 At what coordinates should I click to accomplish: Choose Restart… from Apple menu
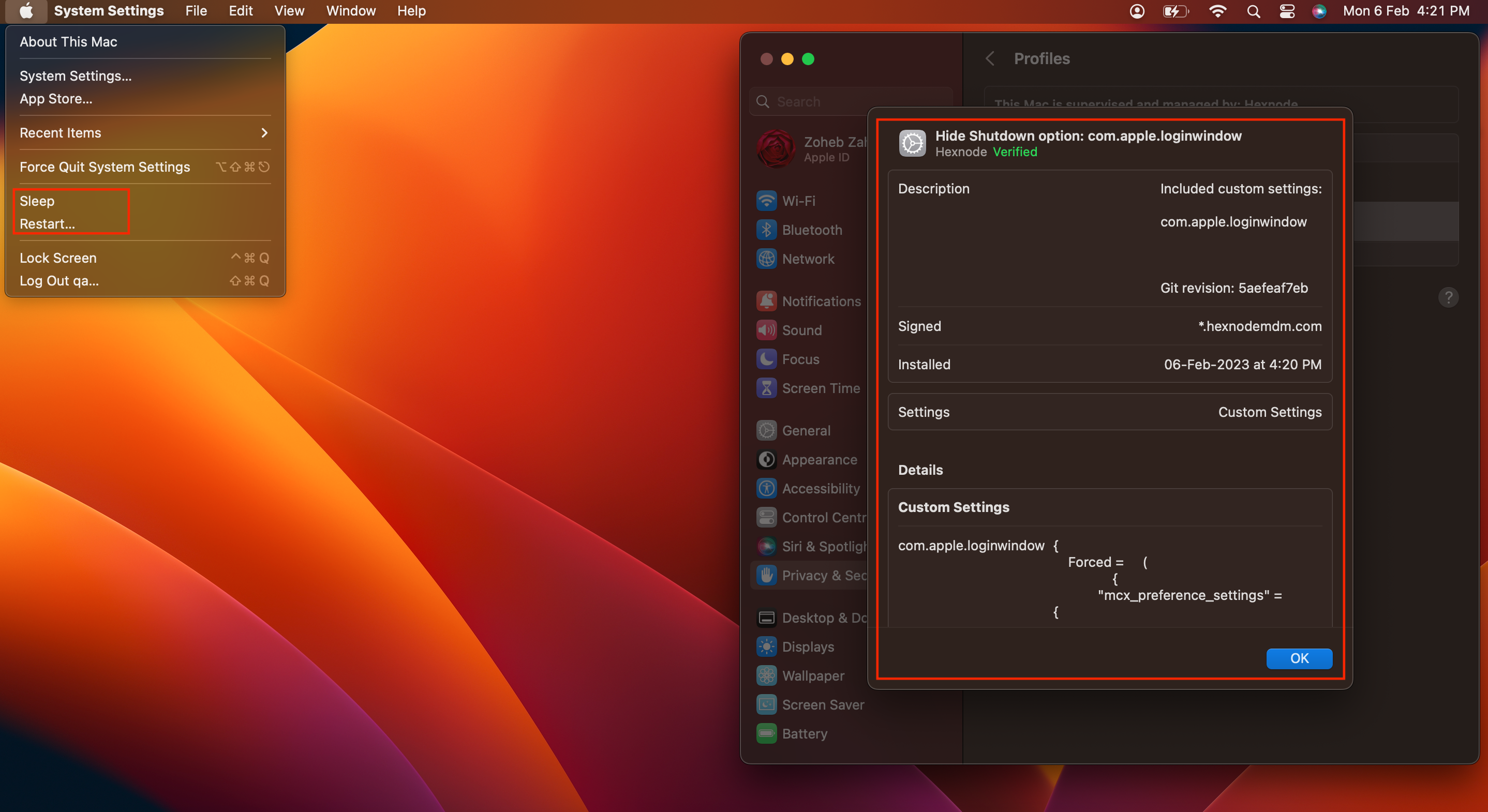click(145, 224)
